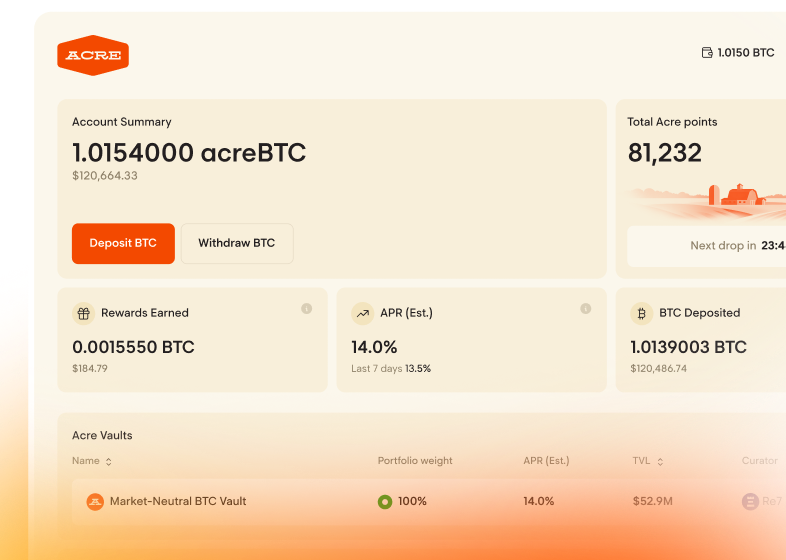Sort vaults by Name column arrows
Image resolution: width=786 pixels, height=560 pixels.
click(108, 462)
